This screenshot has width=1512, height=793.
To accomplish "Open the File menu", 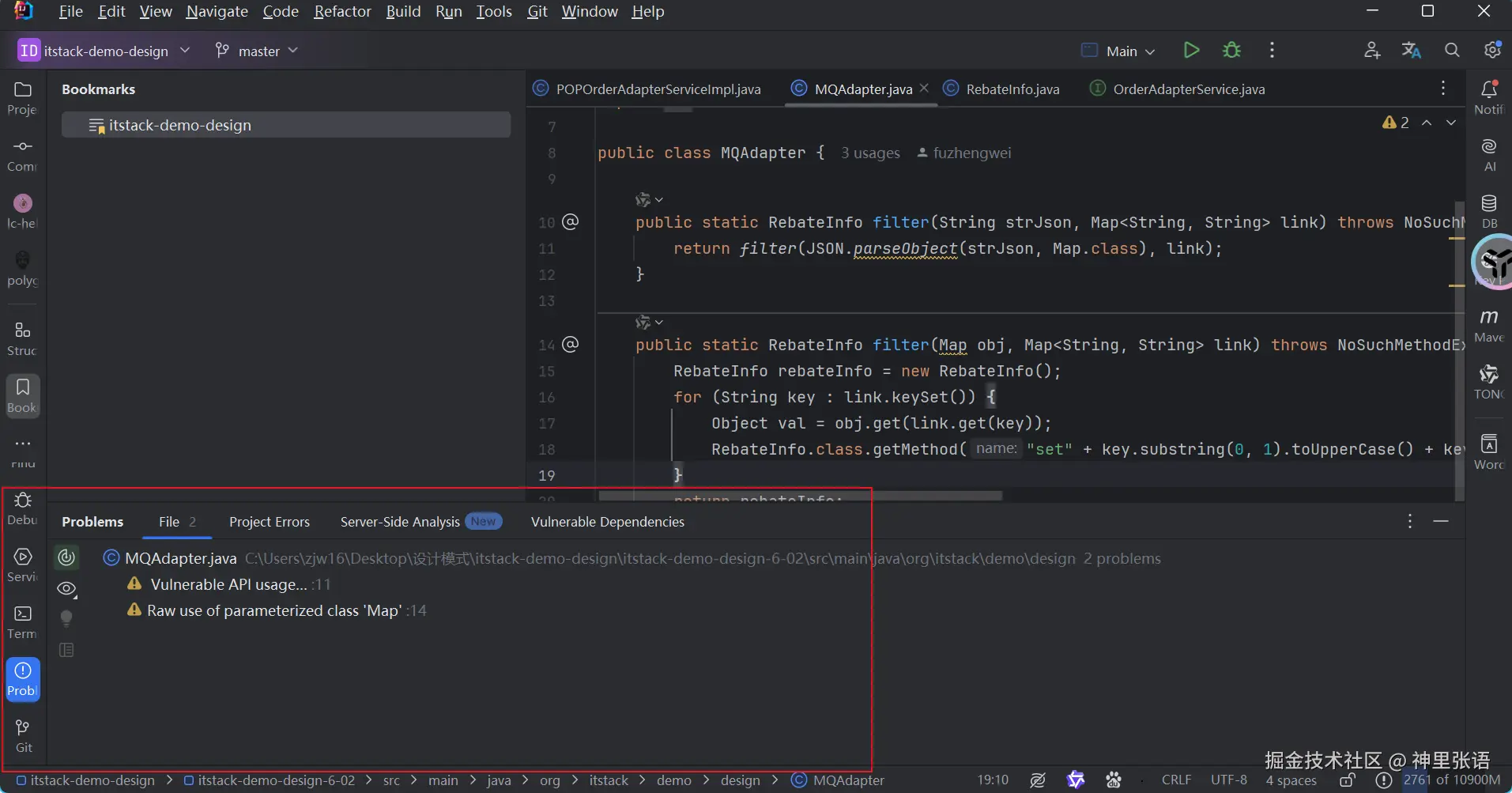I will [70, 12].
